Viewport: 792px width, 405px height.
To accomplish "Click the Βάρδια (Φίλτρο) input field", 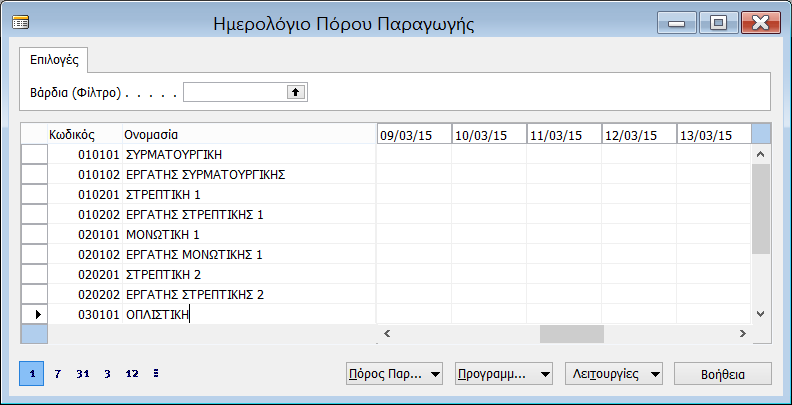I will pyautogui.click(x=235, y=92).
